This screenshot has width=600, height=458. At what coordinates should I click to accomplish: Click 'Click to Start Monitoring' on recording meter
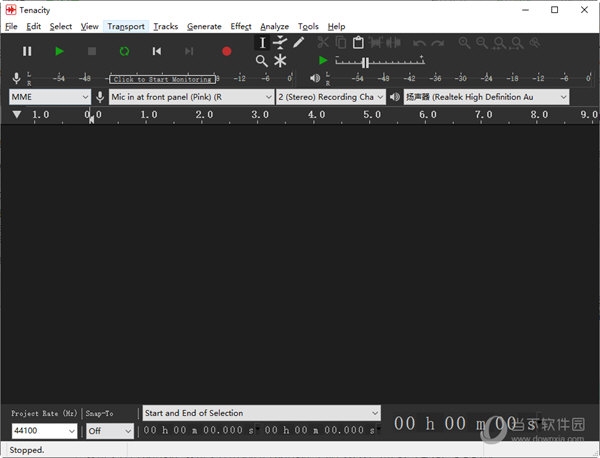click(162, 79)
